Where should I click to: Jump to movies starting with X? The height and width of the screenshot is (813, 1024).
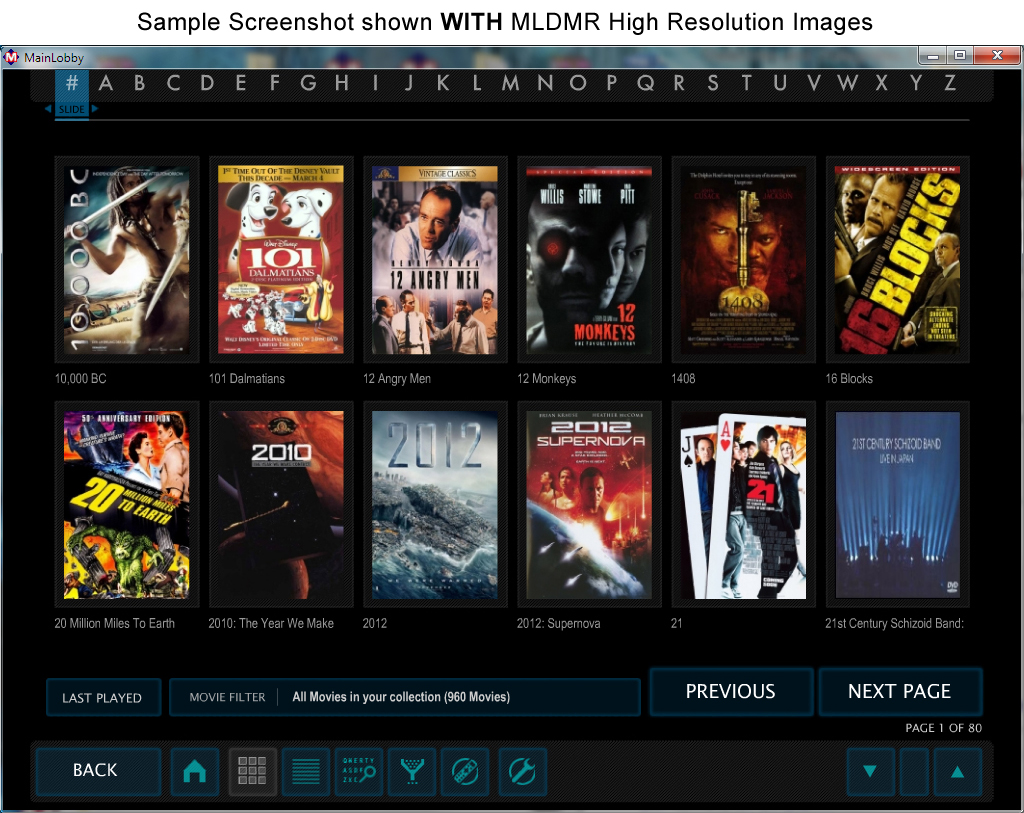882,84
